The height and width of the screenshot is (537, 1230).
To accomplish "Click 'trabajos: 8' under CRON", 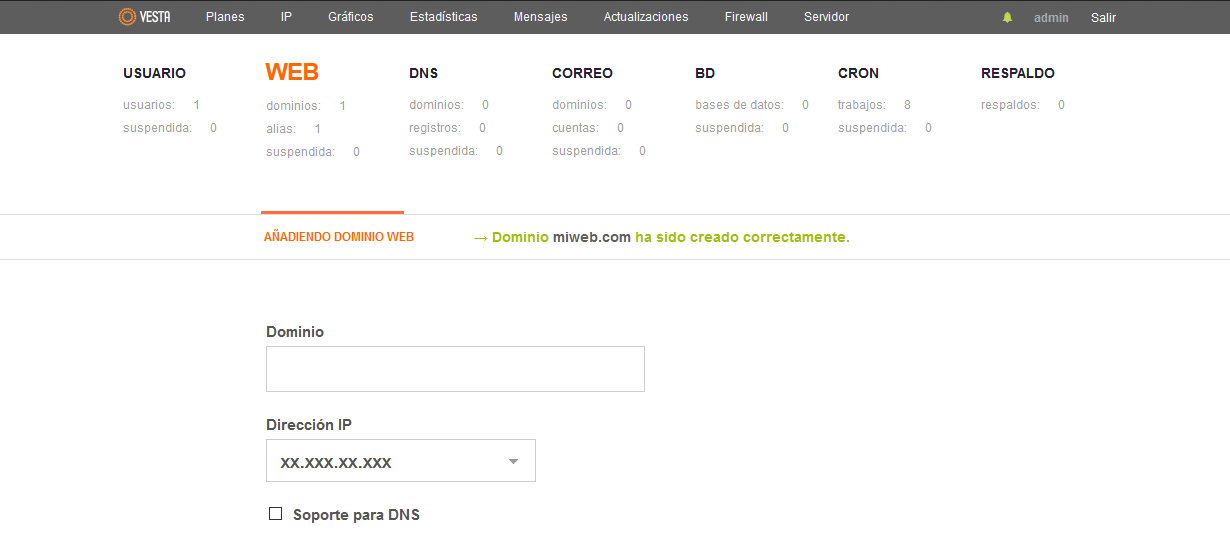I will (875, 105).
